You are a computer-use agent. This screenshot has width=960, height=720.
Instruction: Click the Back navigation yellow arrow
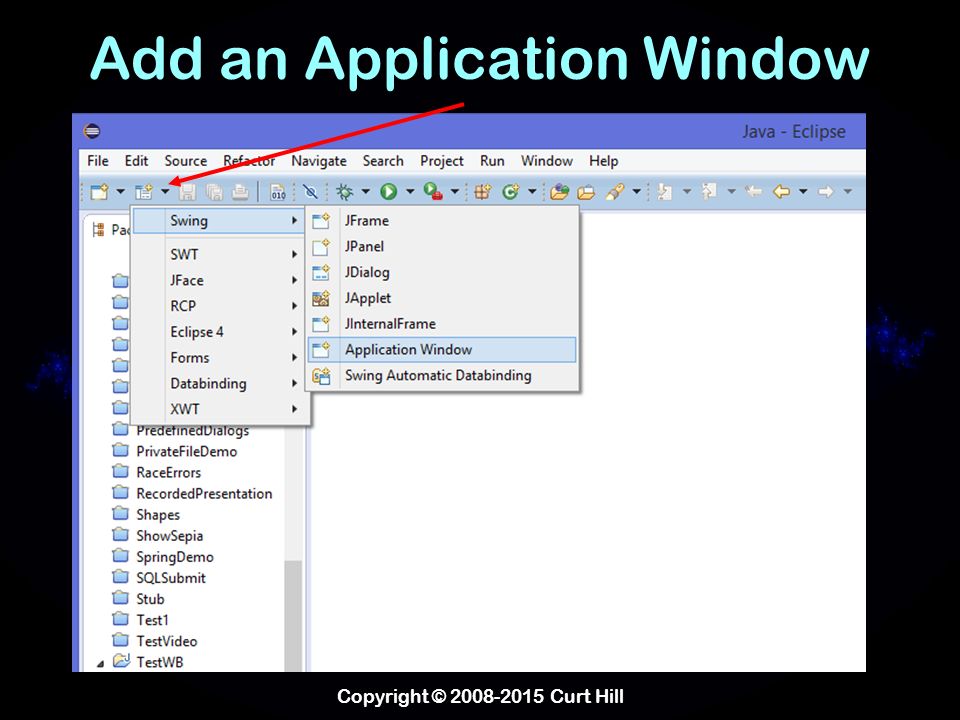[781, 192]
